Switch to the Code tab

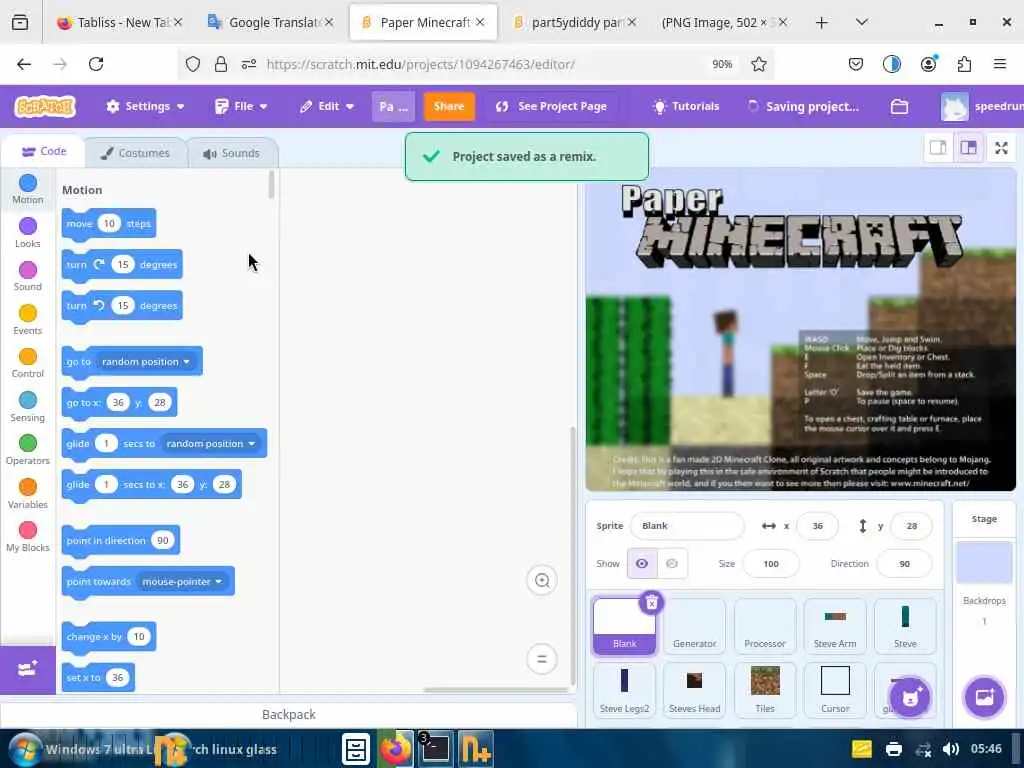pos(44,152)
